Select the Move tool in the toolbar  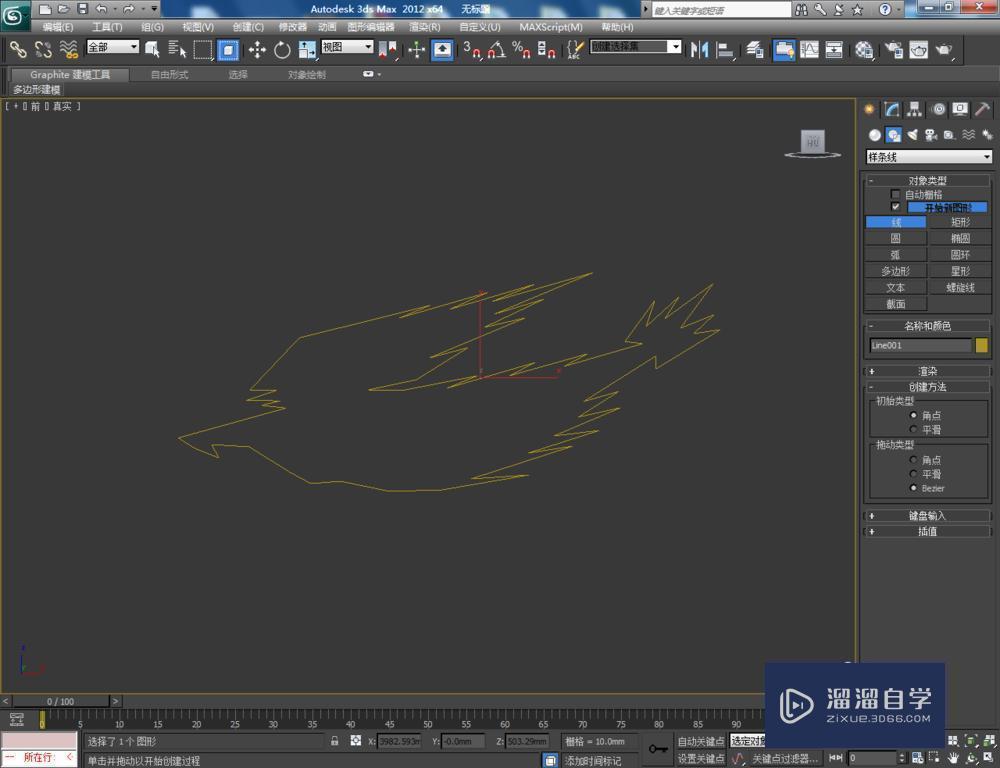tap(257, 49)
